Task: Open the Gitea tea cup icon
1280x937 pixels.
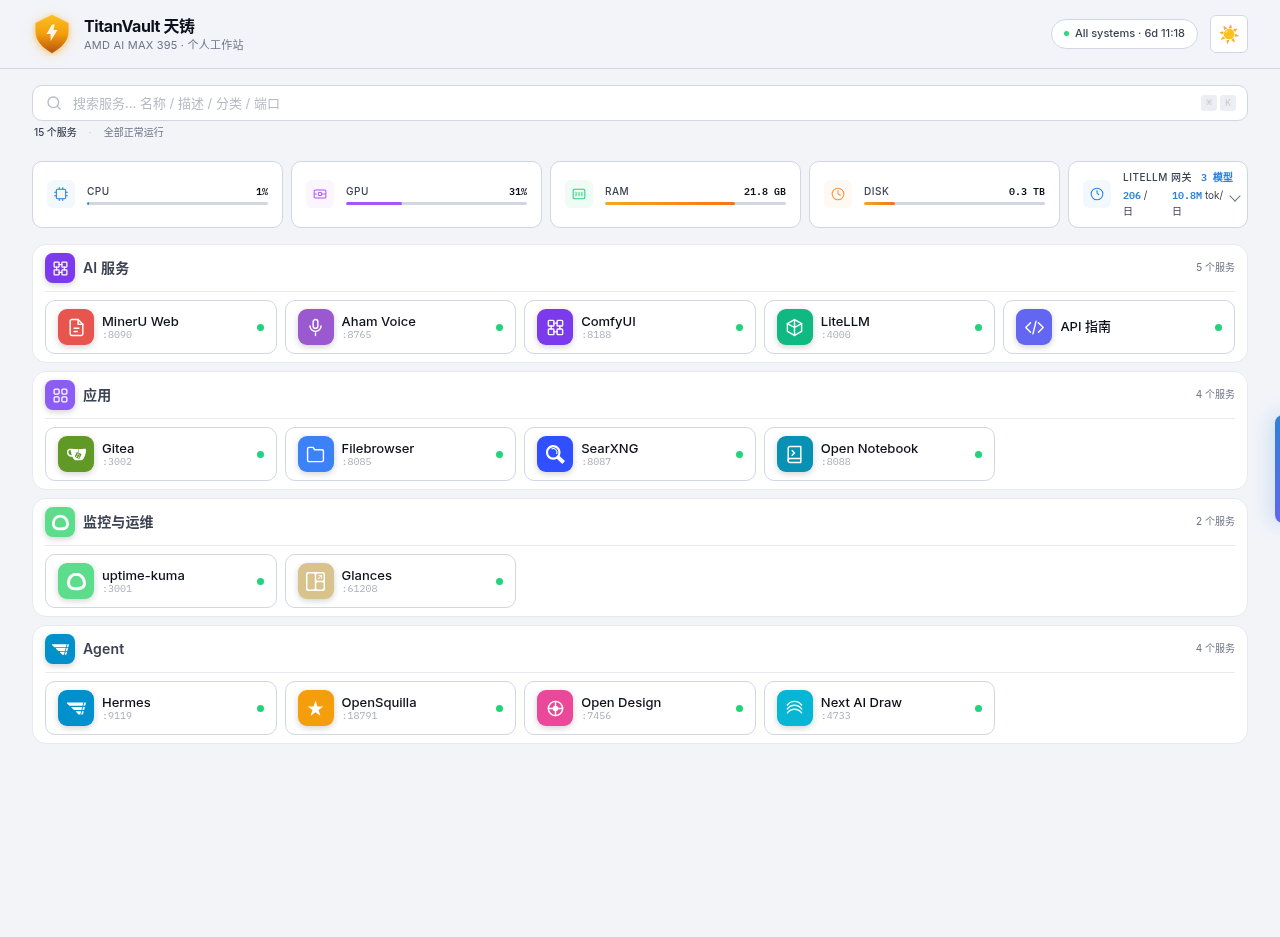Action: pos(76,454)
